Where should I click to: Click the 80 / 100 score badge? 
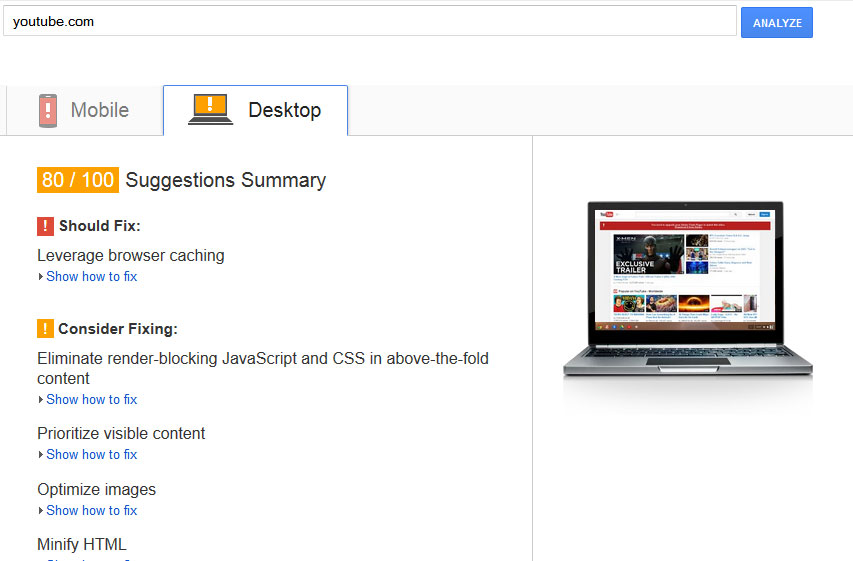[78, 180]
